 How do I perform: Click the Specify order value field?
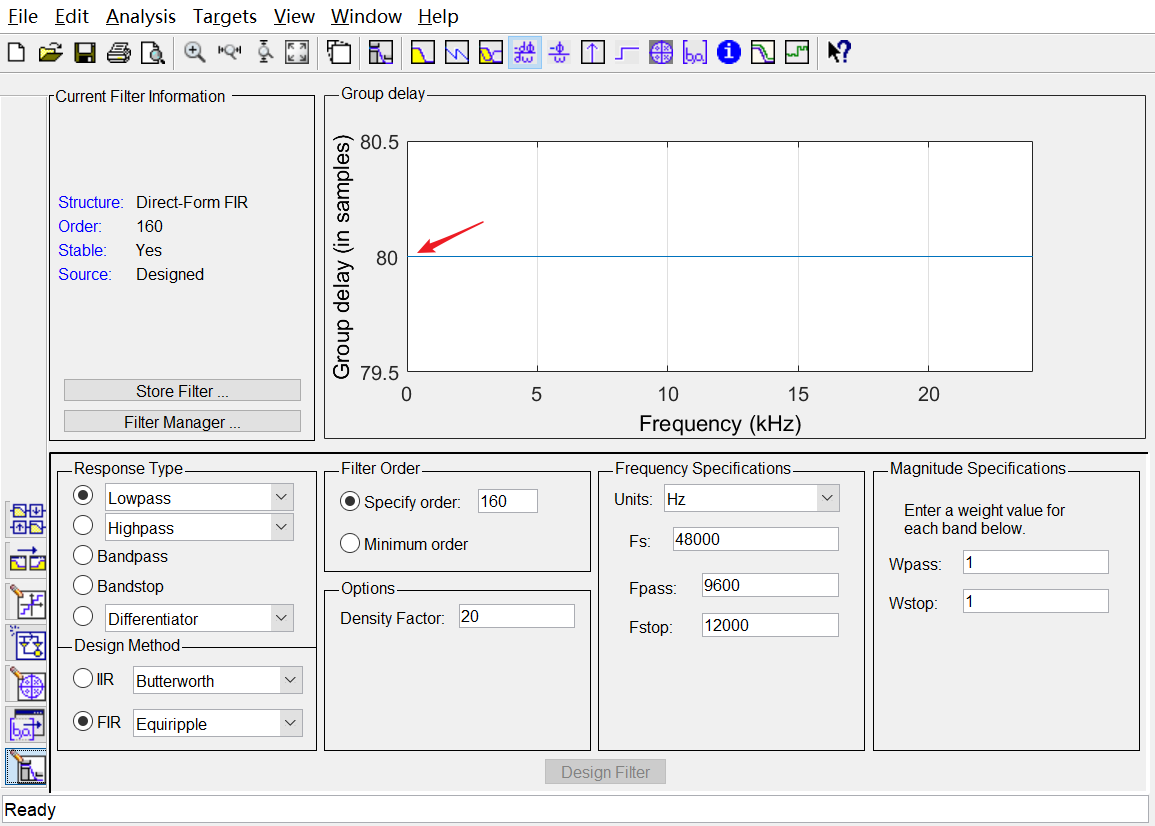click(x=508, y=501)
